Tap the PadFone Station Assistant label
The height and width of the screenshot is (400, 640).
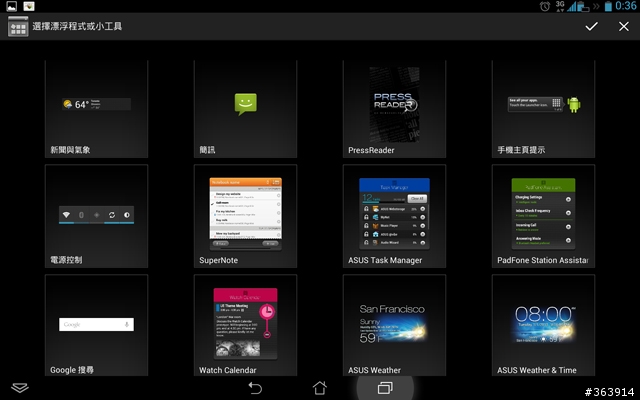click(543, 260)
